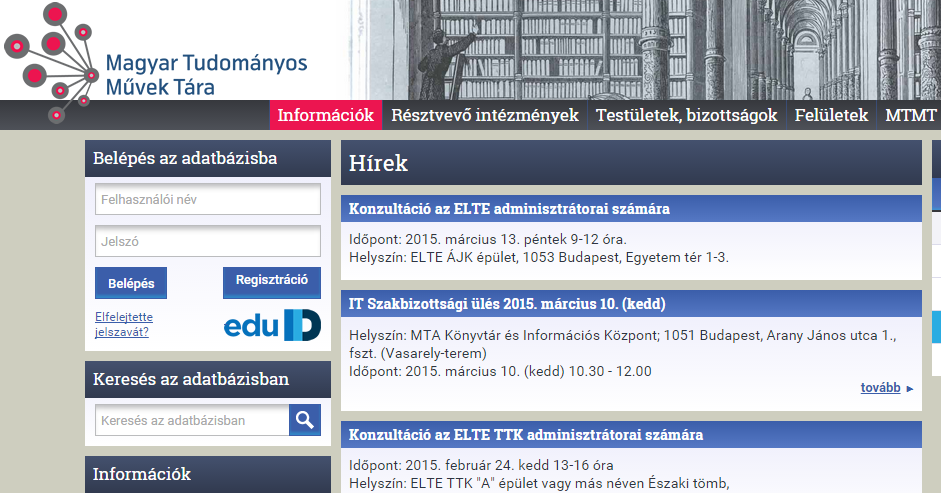Open the Testületek, bizottságok menu

687,115
